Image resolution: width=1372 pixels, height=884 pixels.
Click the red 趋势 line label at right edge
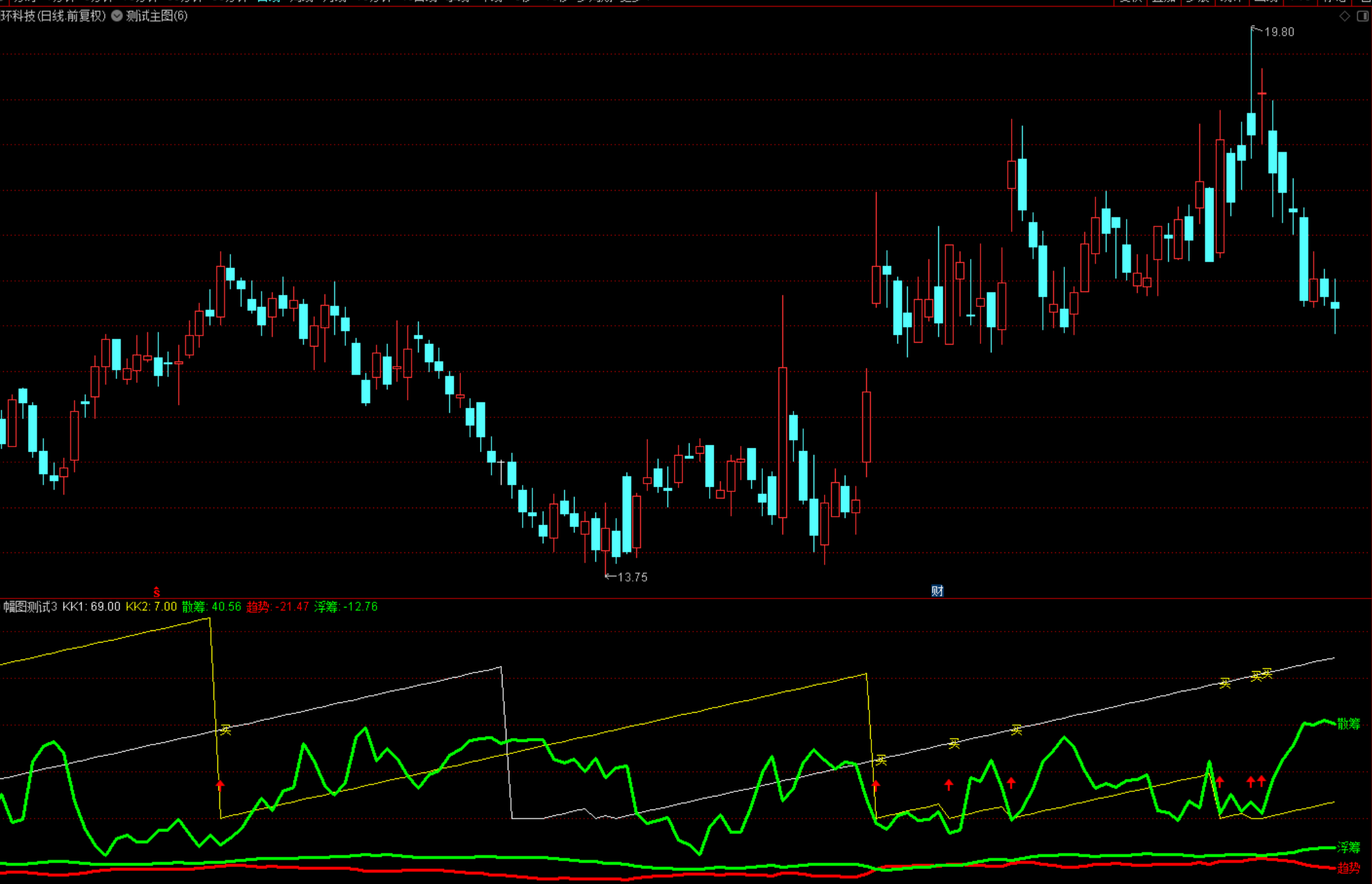1349,868
